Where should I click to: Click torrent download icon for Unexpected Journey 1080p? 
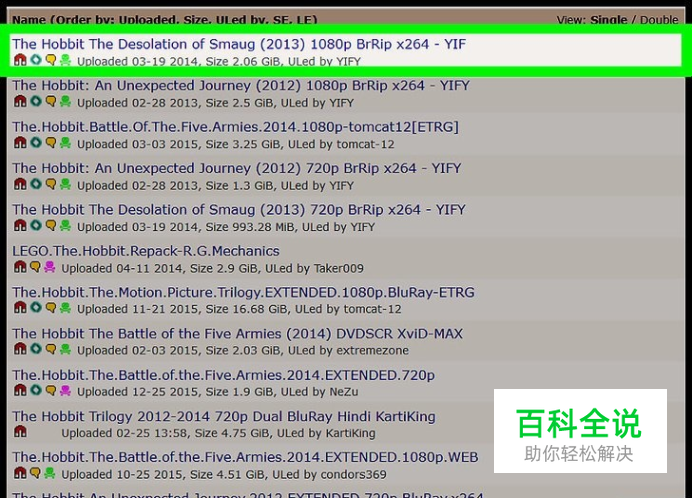(36, 102)
